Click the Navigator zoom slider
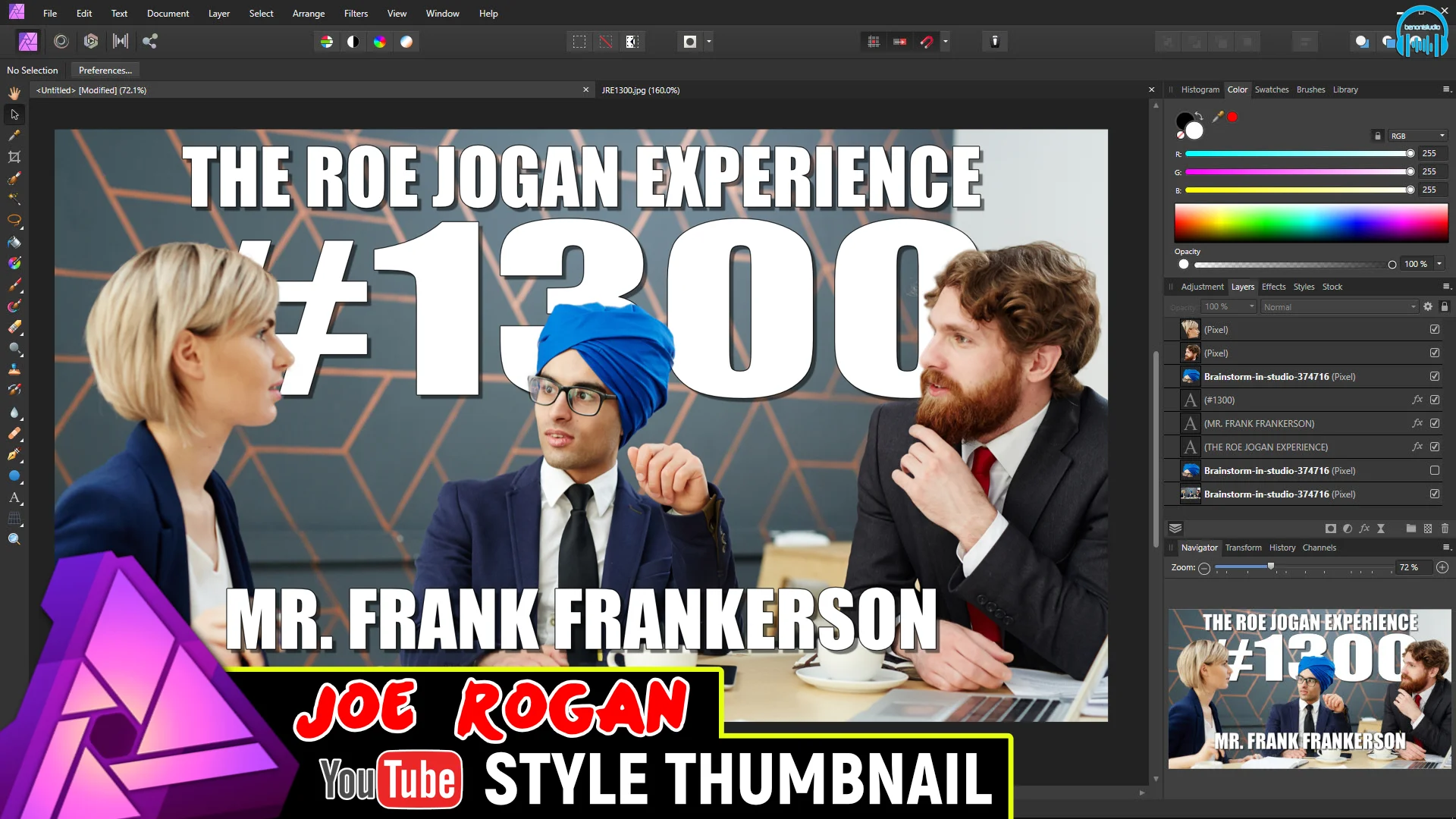This screenshot has height=819, width=1456. (1303, 567)
